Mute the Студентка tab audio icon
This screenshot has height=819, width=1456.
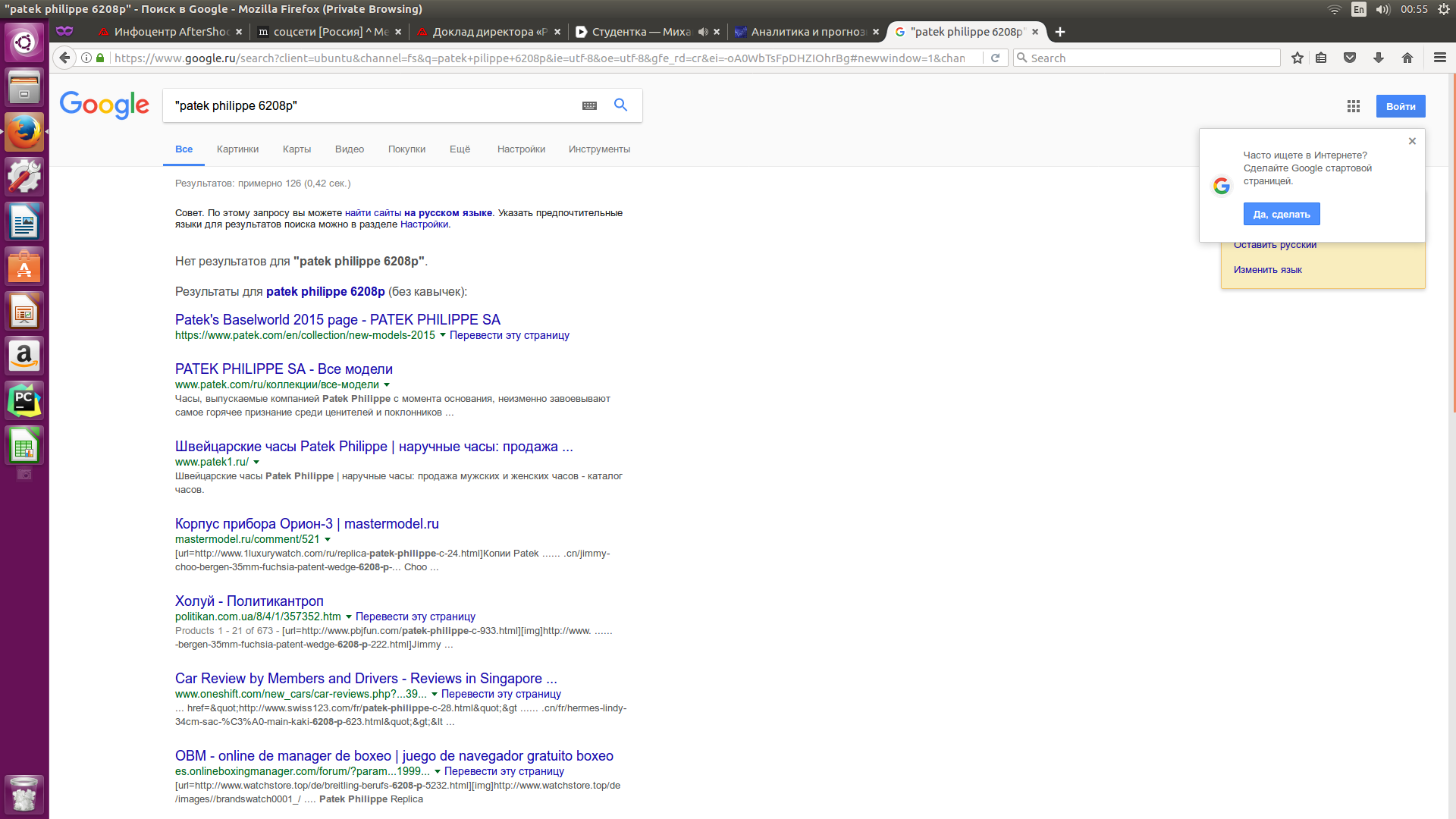pos(703,32)
